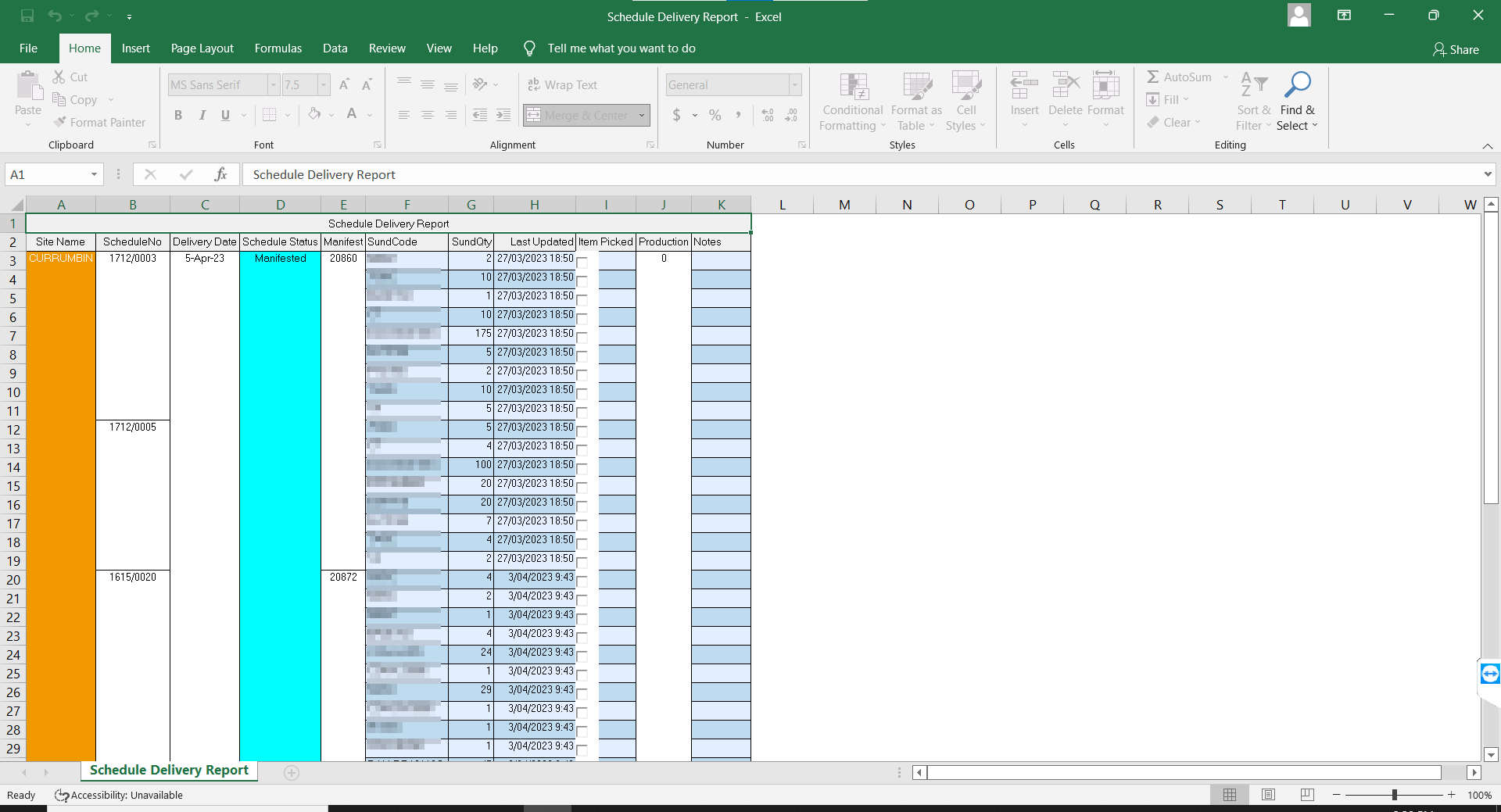Screen dimensions: 1501x812
Task: Click the Page Break Preview icon
Action: 1307,795
